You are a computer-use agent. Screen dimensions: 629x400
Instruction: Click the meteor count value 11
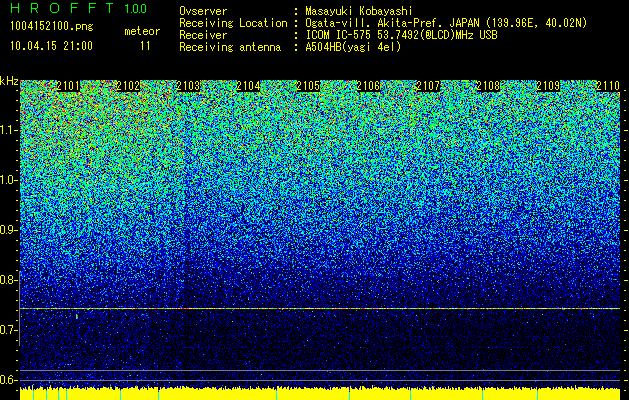pyautogui.click(x=145, y=46)
